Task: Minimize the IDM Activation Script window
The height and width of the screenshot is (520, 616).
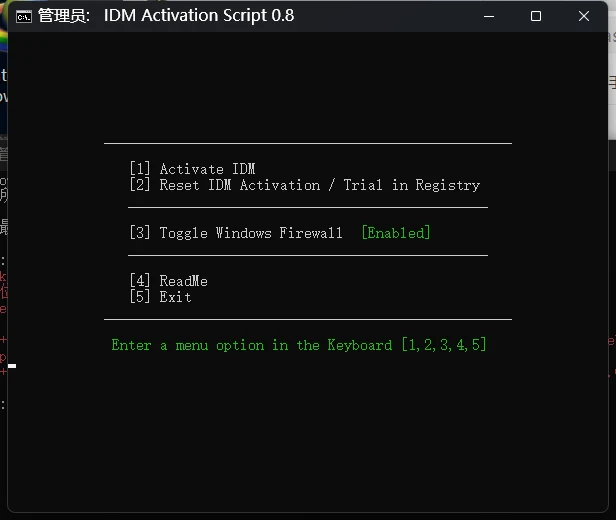Action: pyautogui.click(x=489, y=16)
